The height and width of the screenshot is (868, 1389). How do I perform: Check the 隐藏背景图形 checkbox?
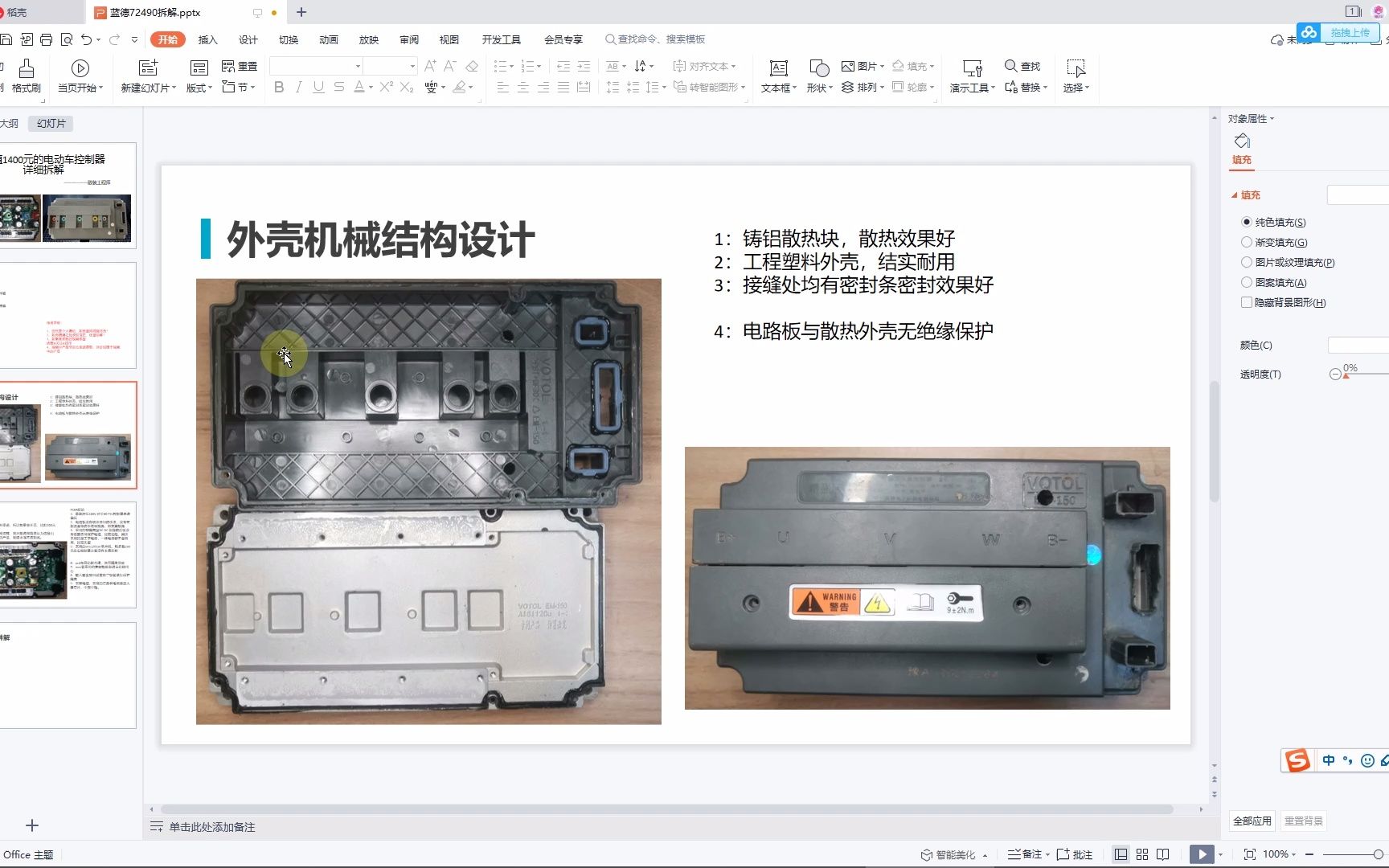1247,302
